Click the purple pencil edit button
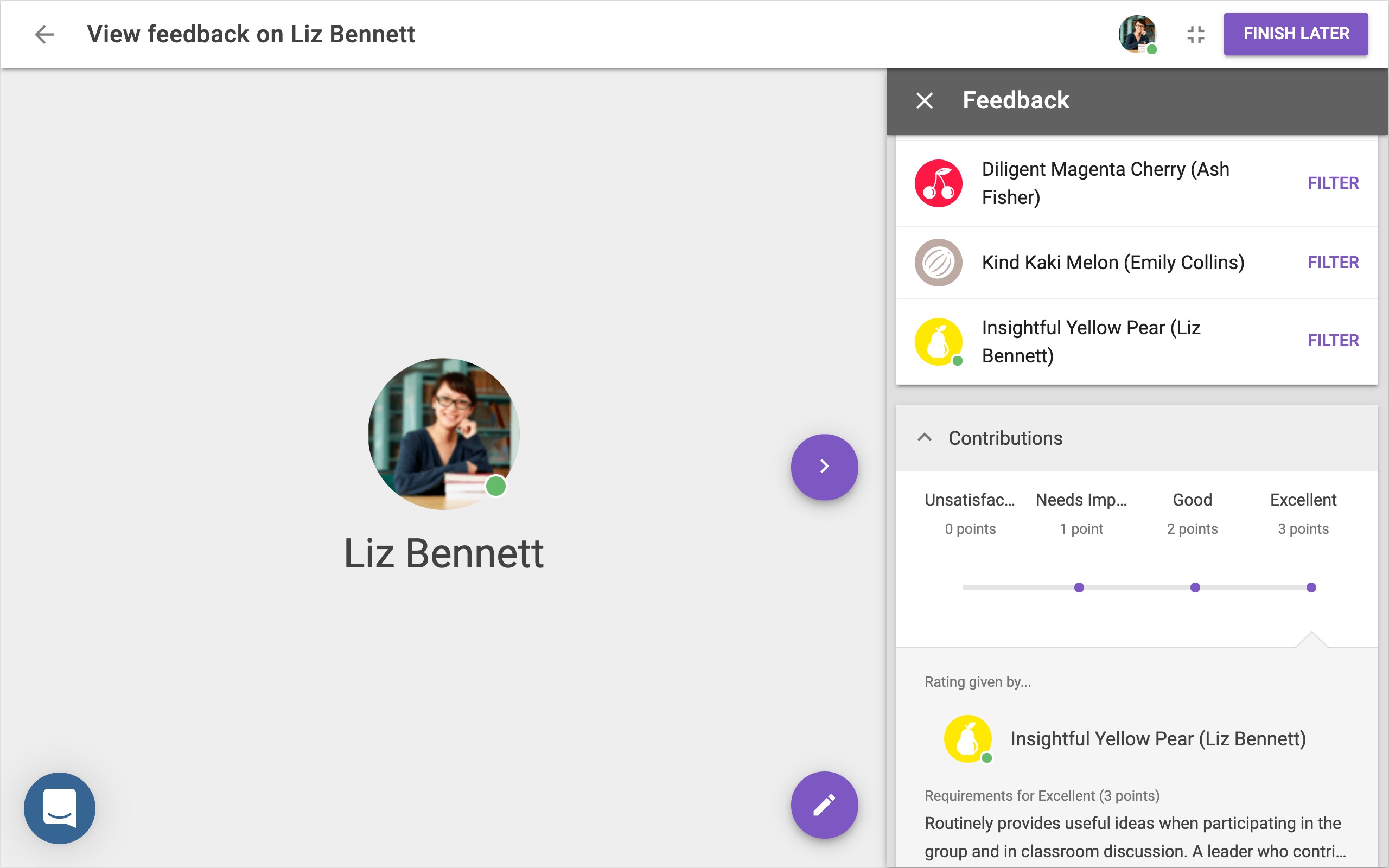 tap(824, 805)
